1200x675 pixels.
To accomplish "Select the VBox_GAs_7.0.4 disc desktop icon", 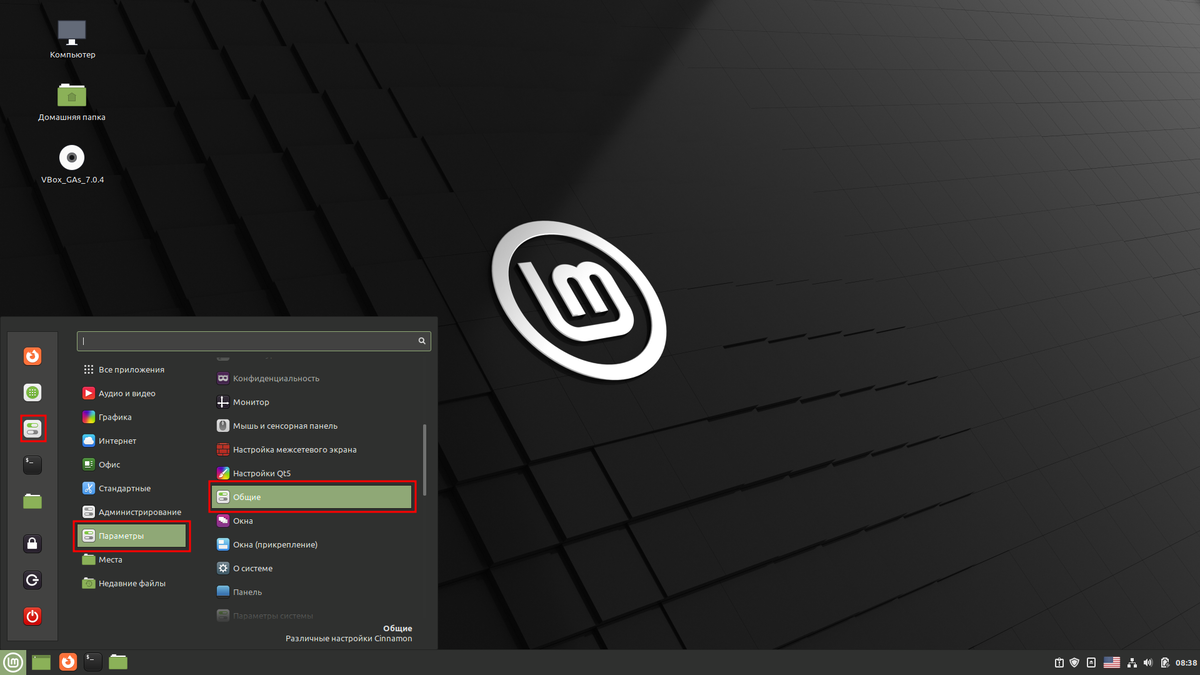I will click(72, 164).
